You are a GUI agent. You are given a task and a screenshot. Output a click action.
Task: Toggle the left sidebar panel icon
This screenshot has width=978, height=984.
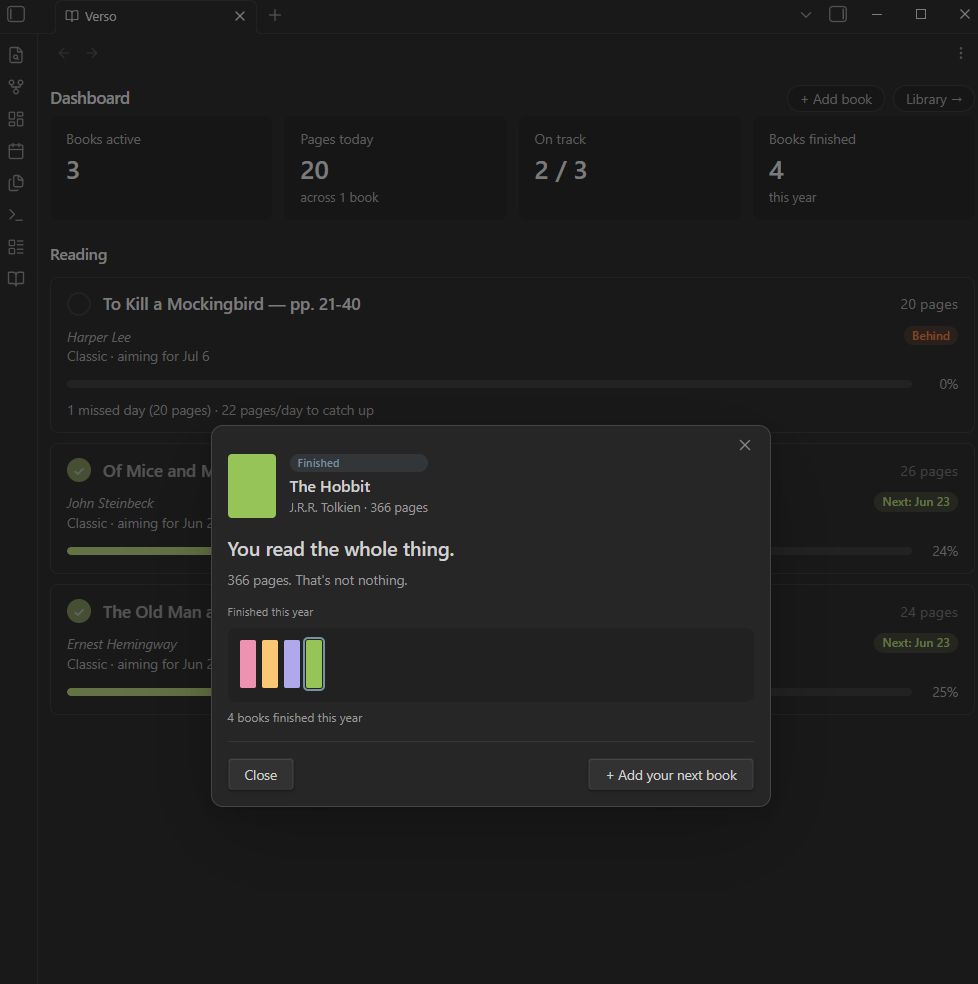16,14
